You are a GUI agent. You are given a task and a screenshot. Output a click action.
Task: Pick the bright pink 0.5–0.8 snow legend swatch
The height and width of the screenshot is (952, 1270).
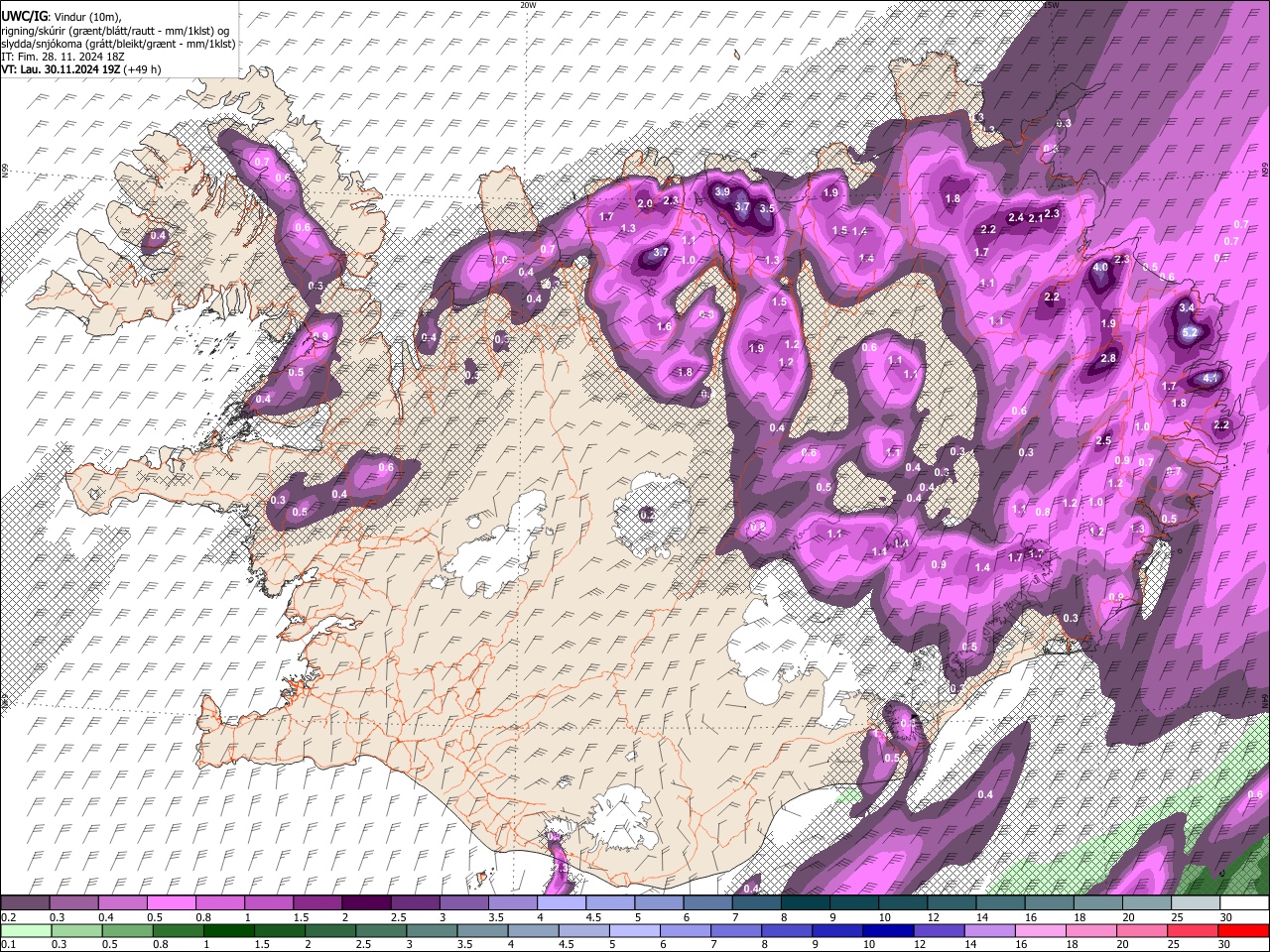click(170, 903)
